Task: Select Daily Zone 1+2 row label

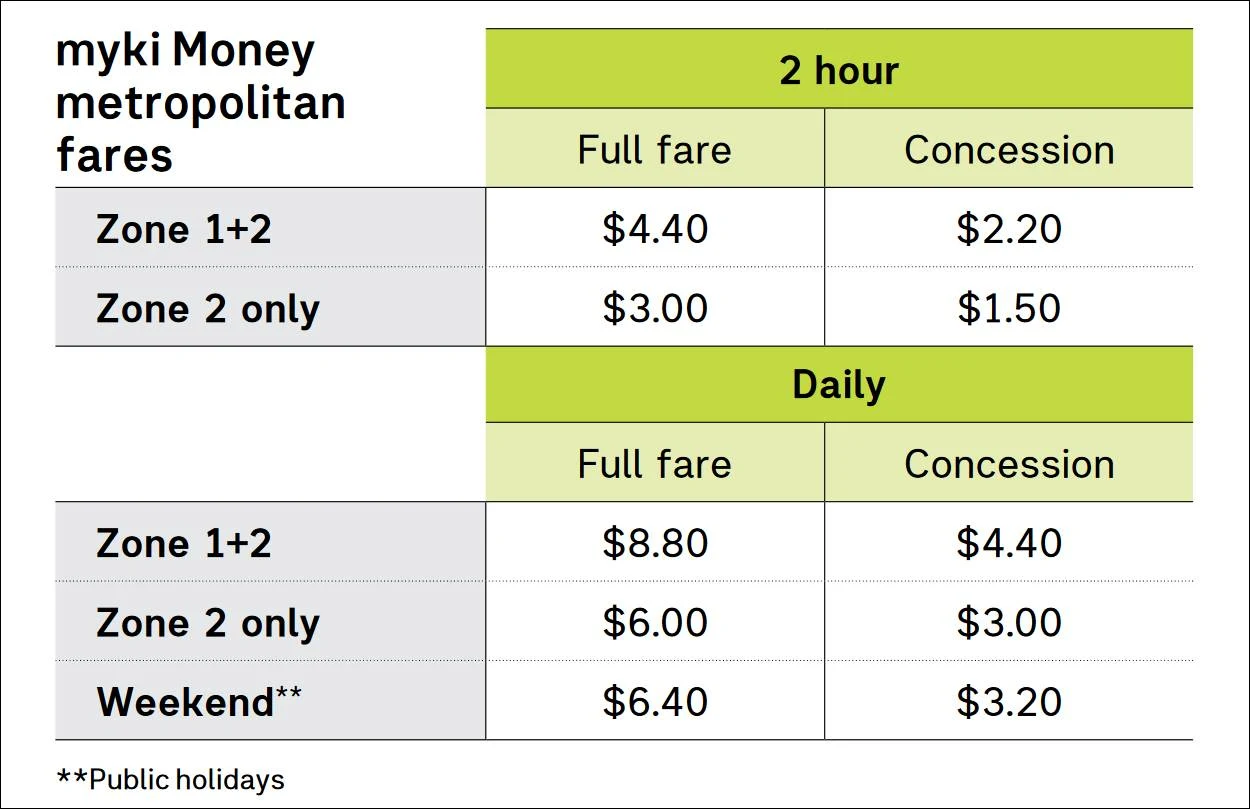Action: pyautogui.click(x=184, y=543)
